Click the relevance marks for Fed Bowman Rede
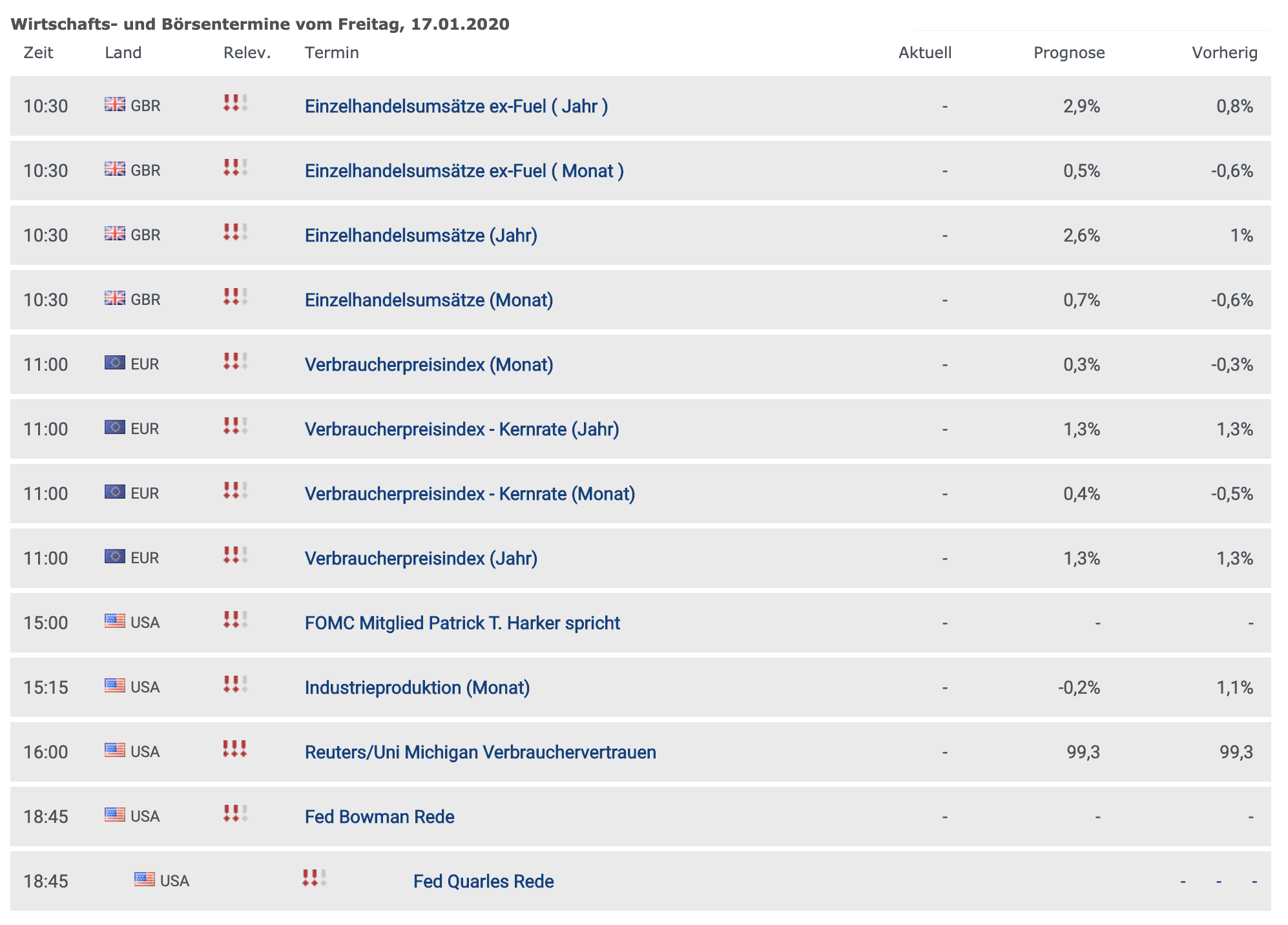Viewport: 1288px width, 925px height. [236, 813]
